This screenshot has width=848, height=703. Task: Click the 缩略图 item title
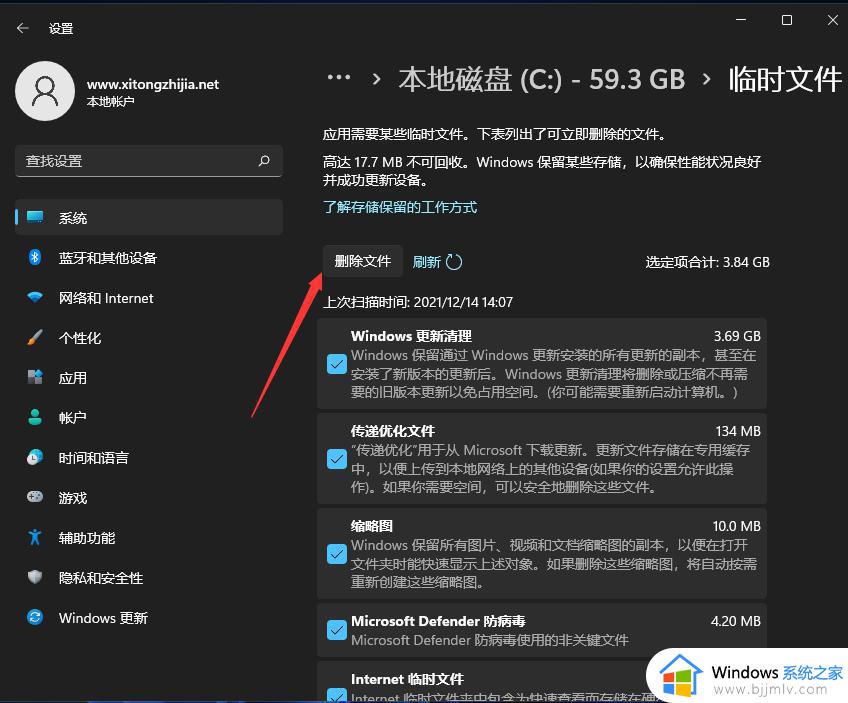tap(372, 526)
